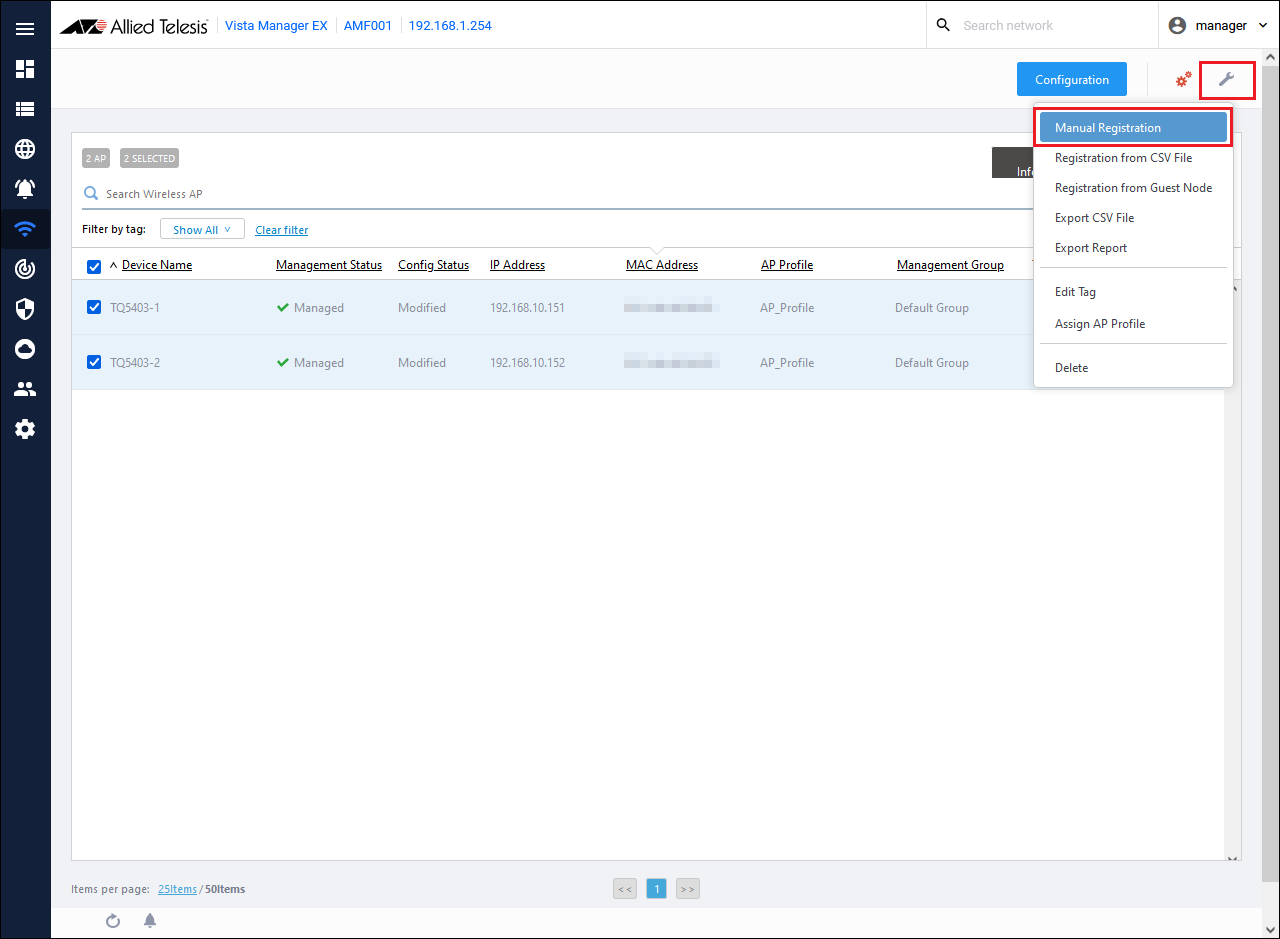Select the wireless Wi-Fi sidebar icon
1280x939 pixels.
25,229
